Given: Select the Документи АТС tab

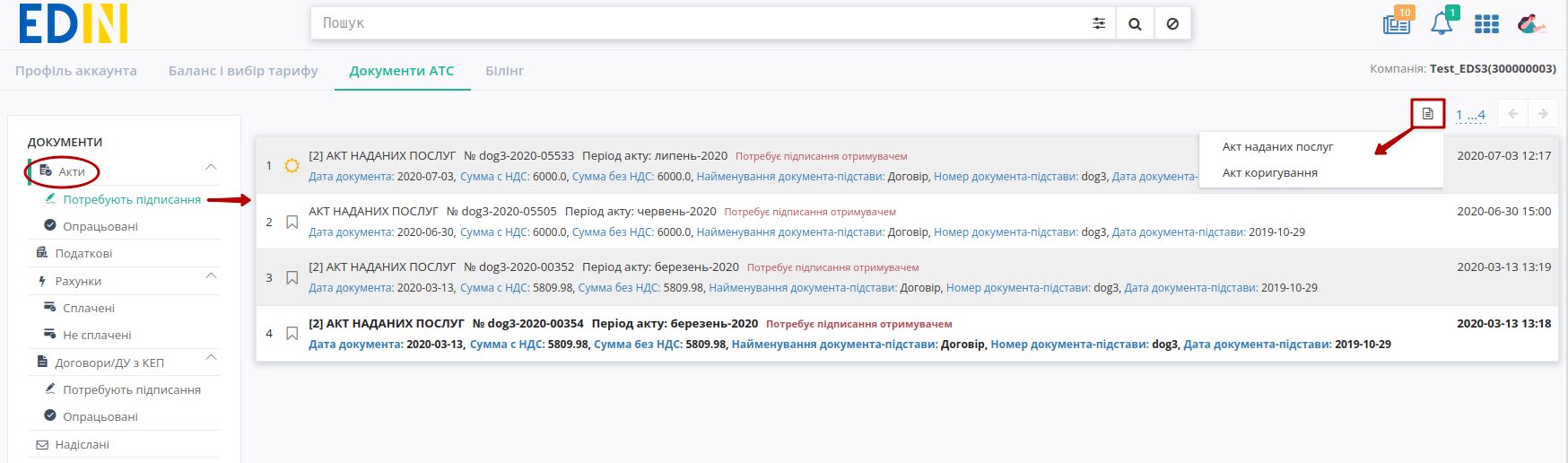Looking at the screenshot, I should pyautogui.click(x=402, y=71).
